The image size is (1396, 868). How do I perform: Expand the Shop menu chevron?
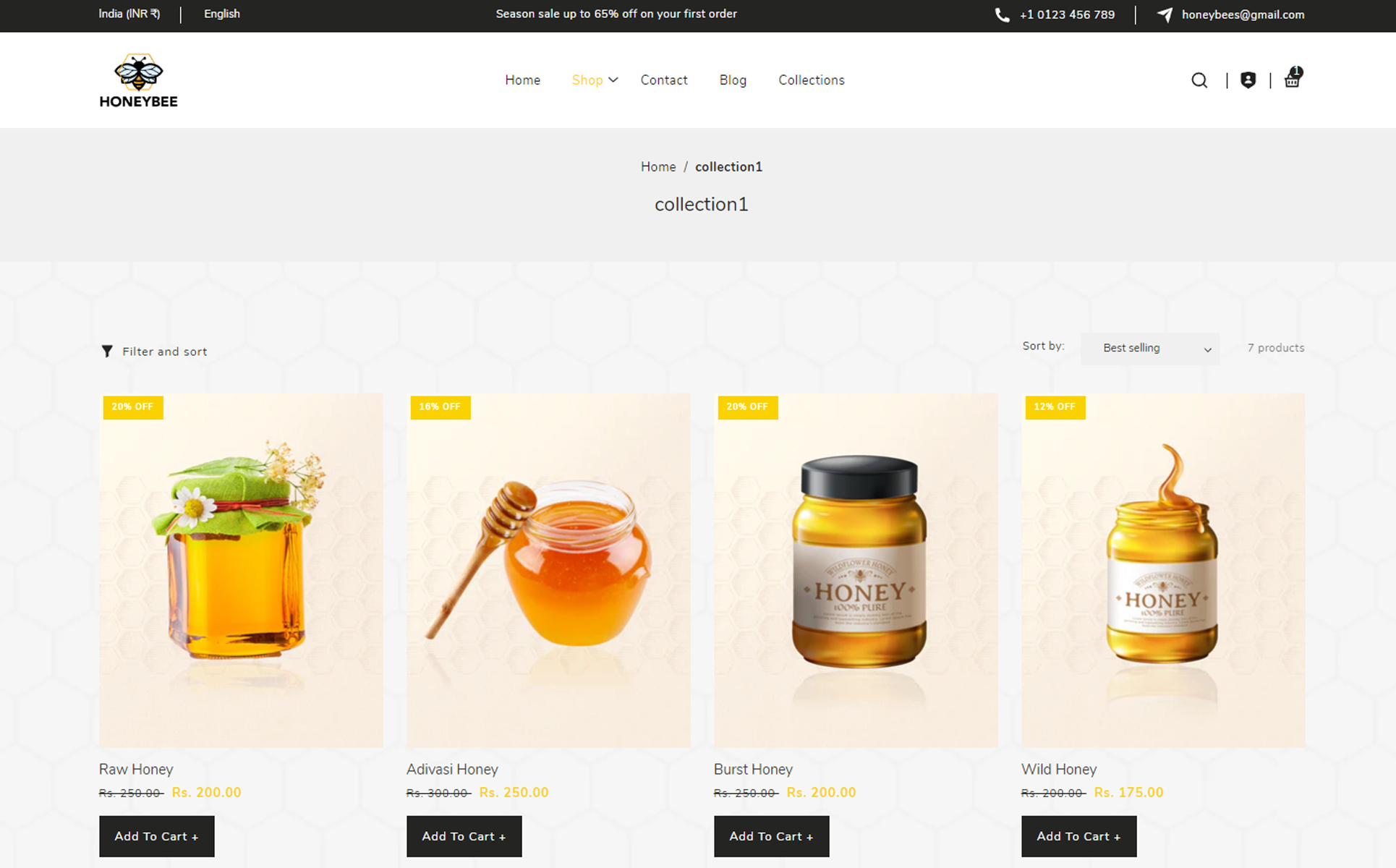613,80
